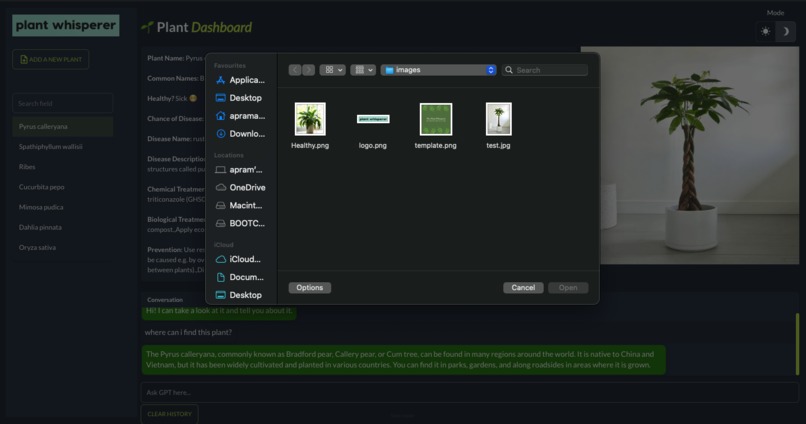806x424 pixels.
Task: Focus the Ask GPT here input
Action: [x=469, y=393]
